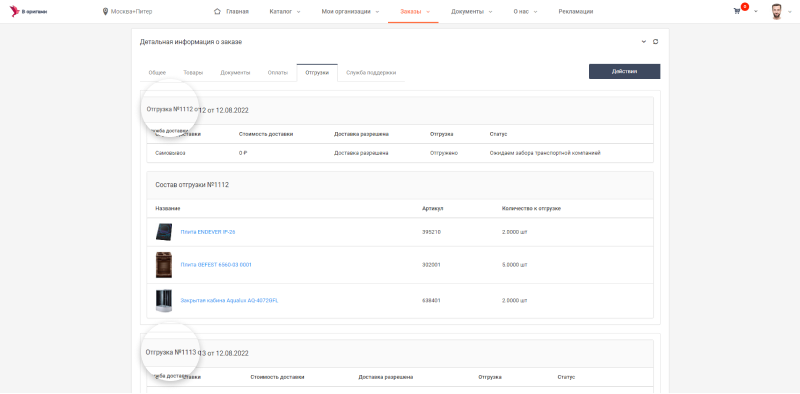Click the Количество к отгрузке column header
800x394 pixels.
pos(532,208)
